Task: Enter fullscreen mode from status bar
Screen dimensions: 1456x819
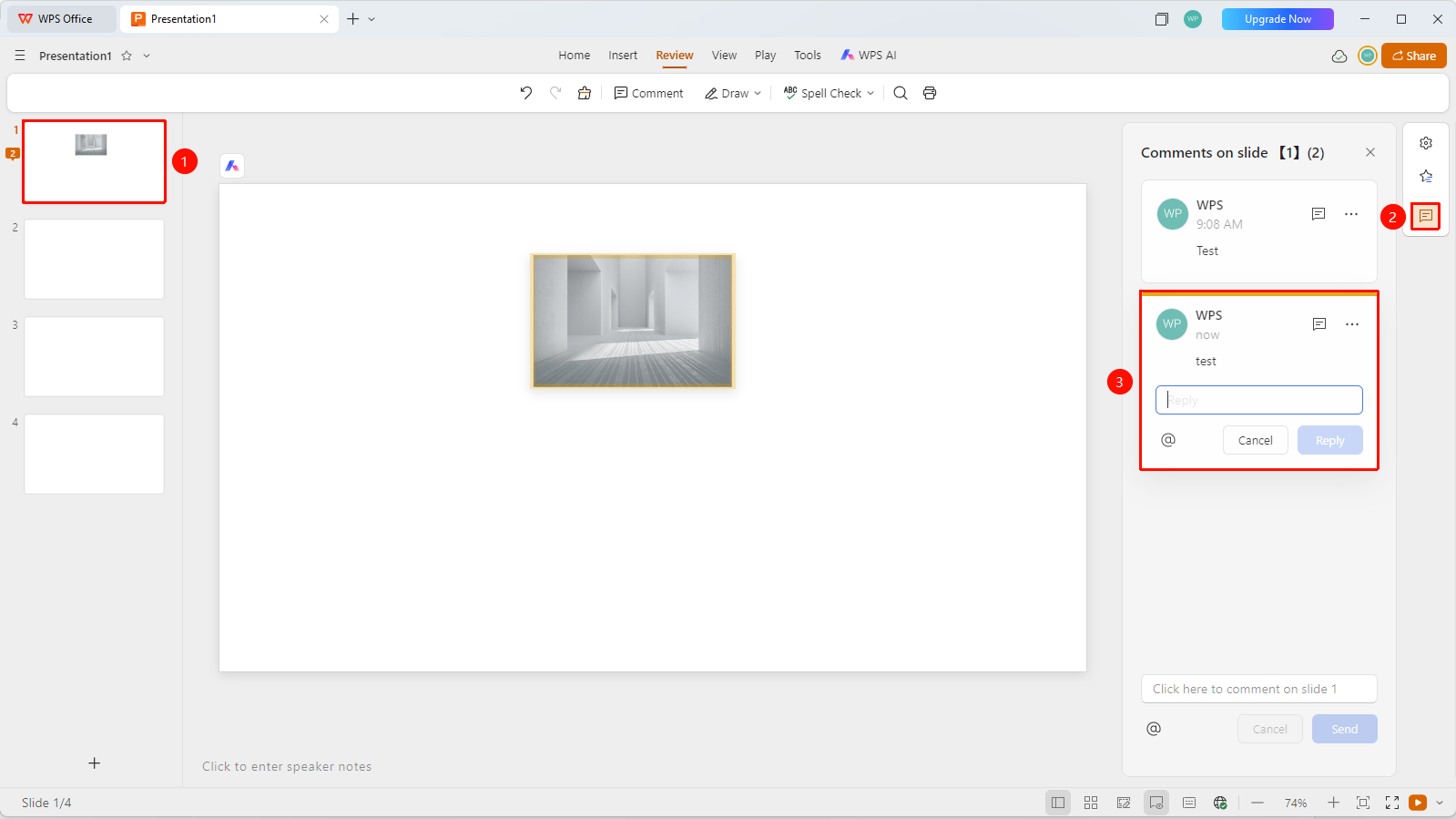Action: [x=1392, y=803]
